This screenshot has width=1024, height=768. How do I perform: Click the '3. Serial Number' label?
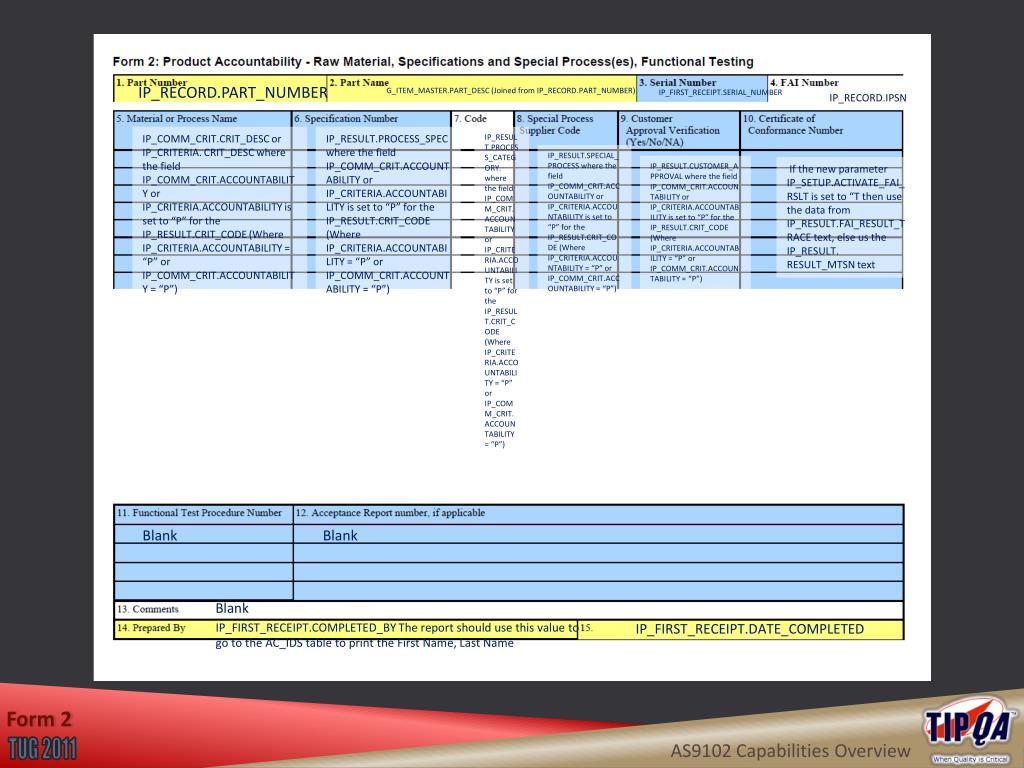coord(677,82)
